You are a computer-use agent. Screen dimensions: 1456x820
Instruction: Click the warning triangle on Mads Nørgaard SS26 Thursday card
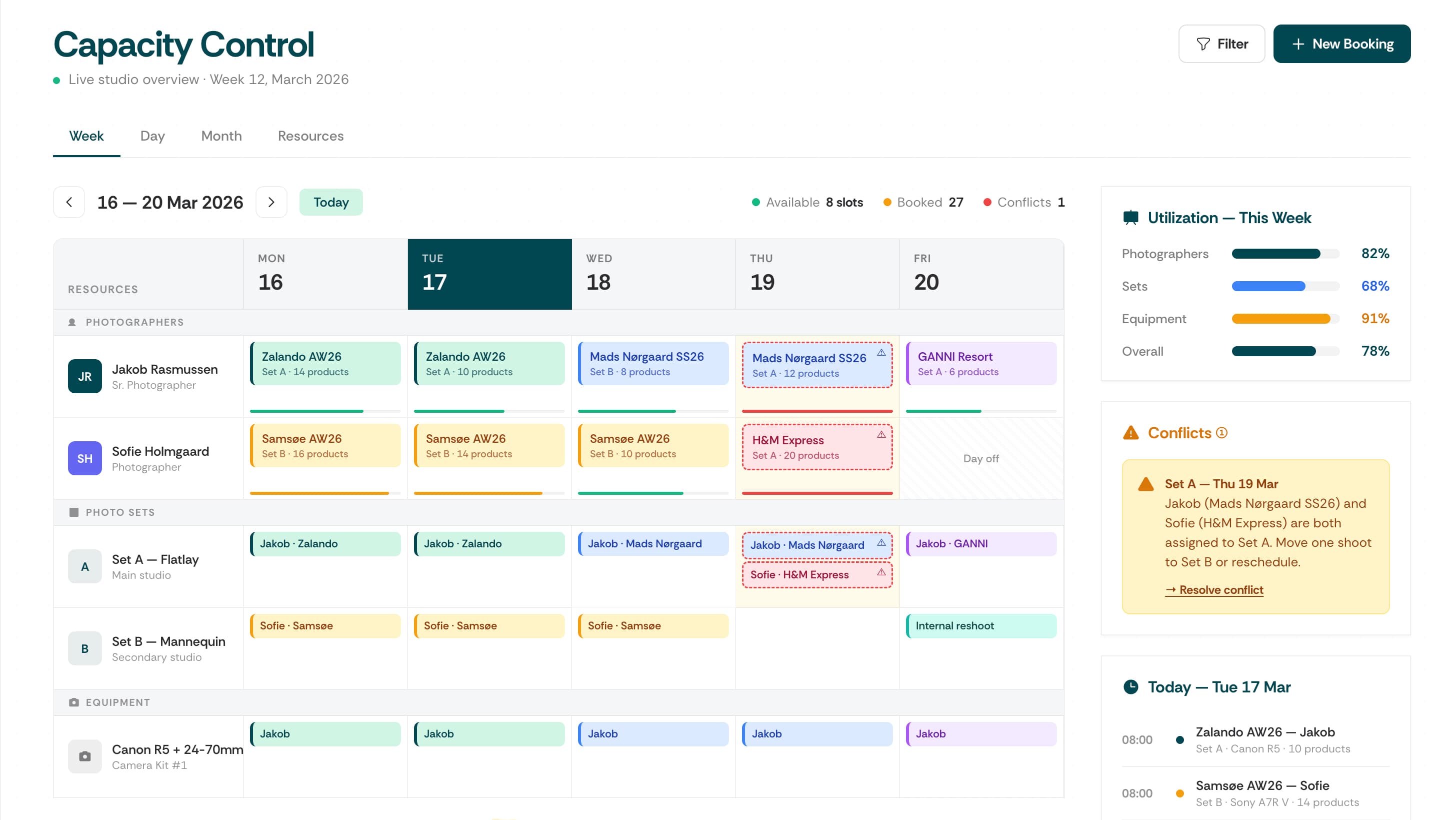pyautogui.click(x=881, y=352)
